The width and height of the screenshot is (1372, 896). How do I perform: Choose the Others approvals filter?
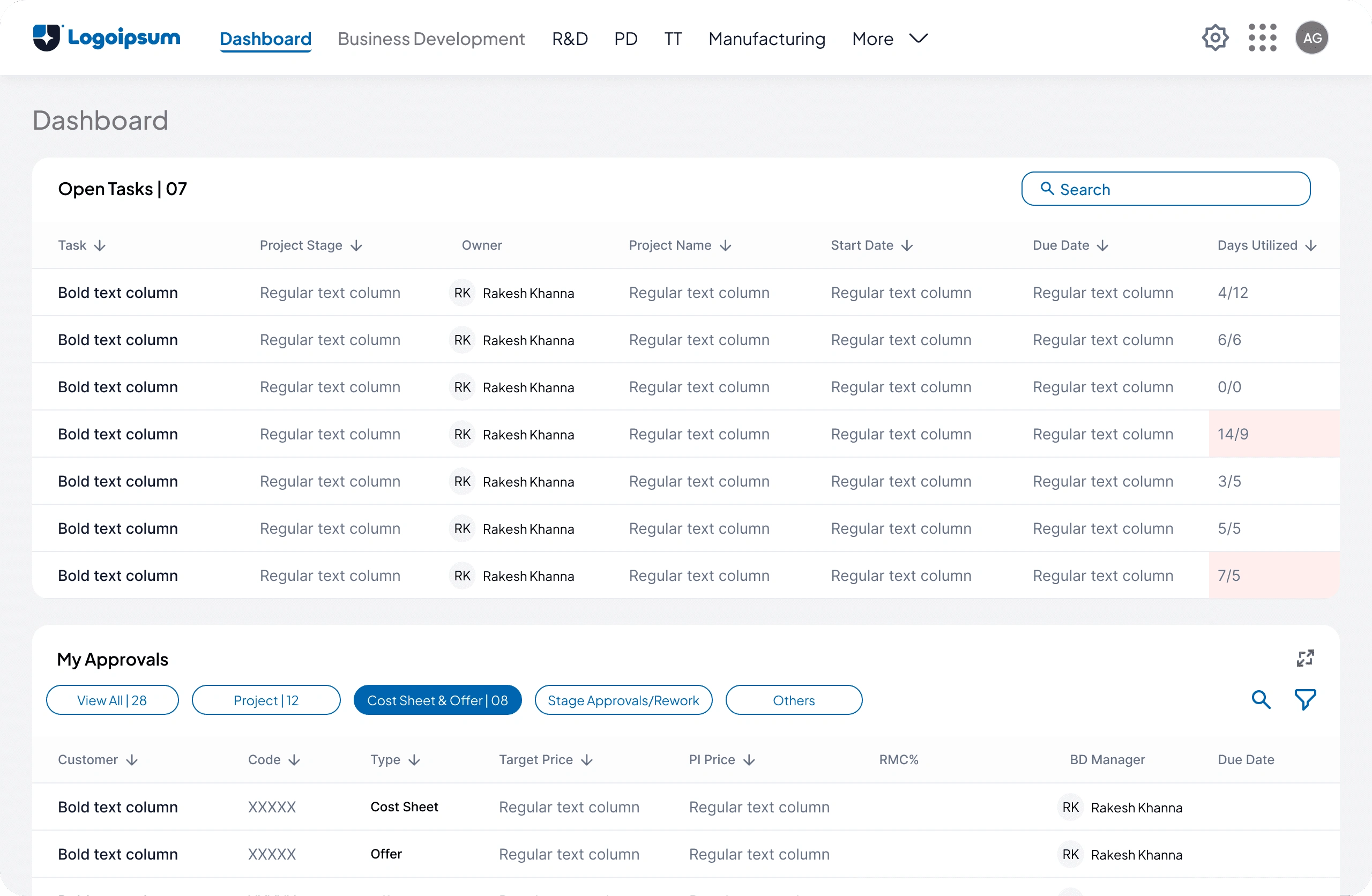click(793, 700)
